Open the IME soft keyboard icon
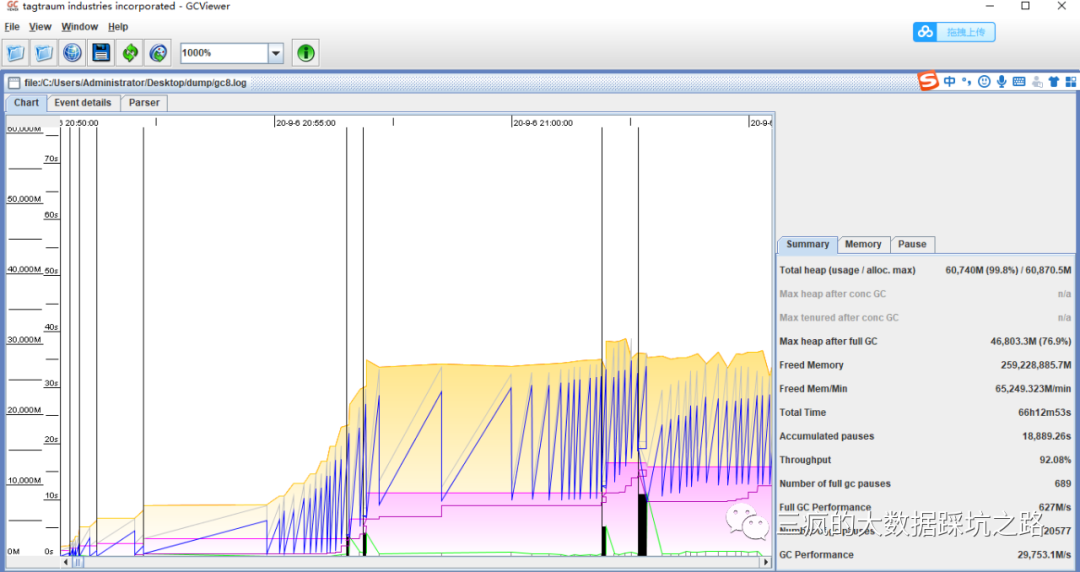 coord(1019,81)
